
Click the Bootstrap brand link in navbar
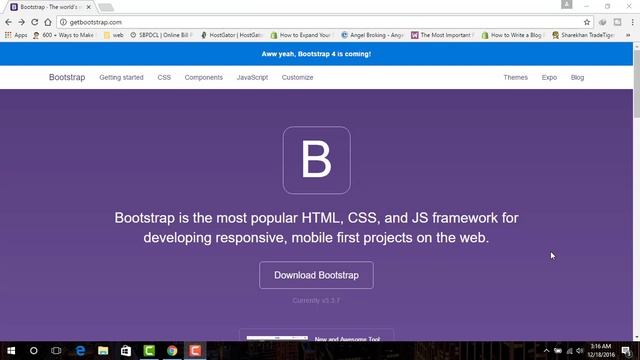tap(67, 77)
